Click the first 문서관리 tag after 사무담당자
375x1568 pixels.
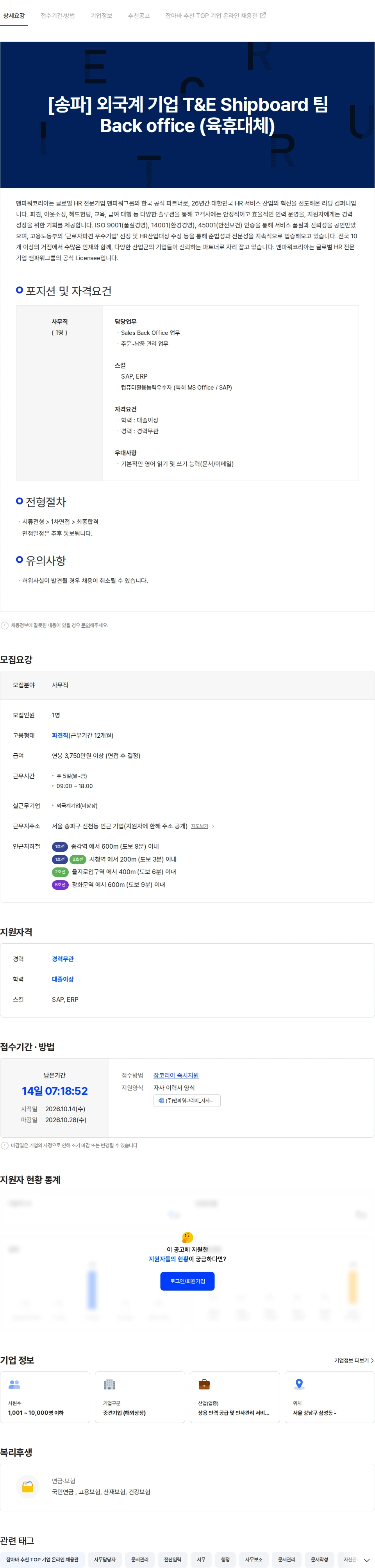[140, 1559]
